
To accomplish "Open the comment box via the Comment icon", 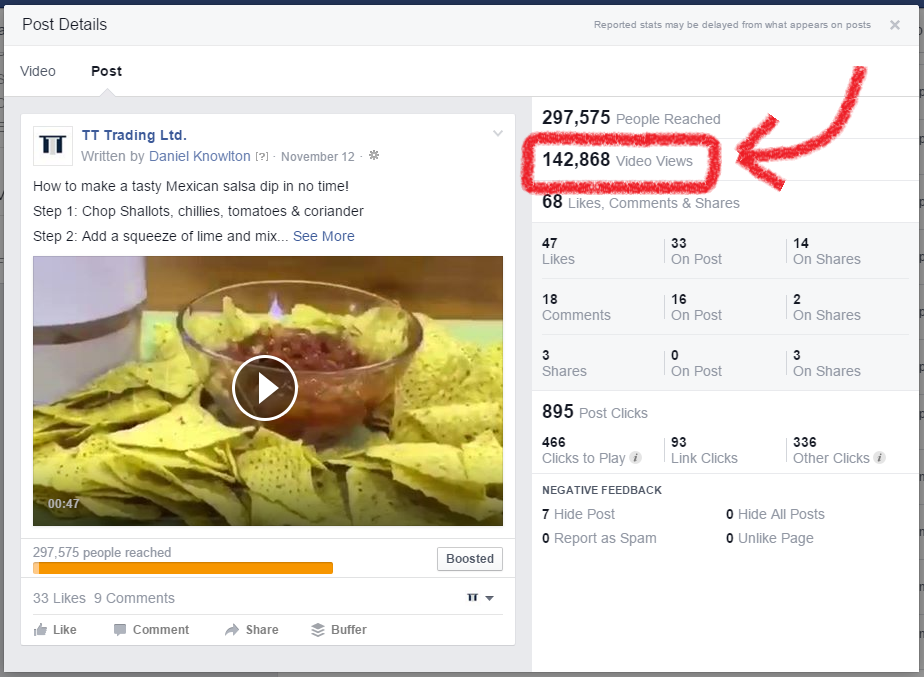I will [x=120, y=629].
